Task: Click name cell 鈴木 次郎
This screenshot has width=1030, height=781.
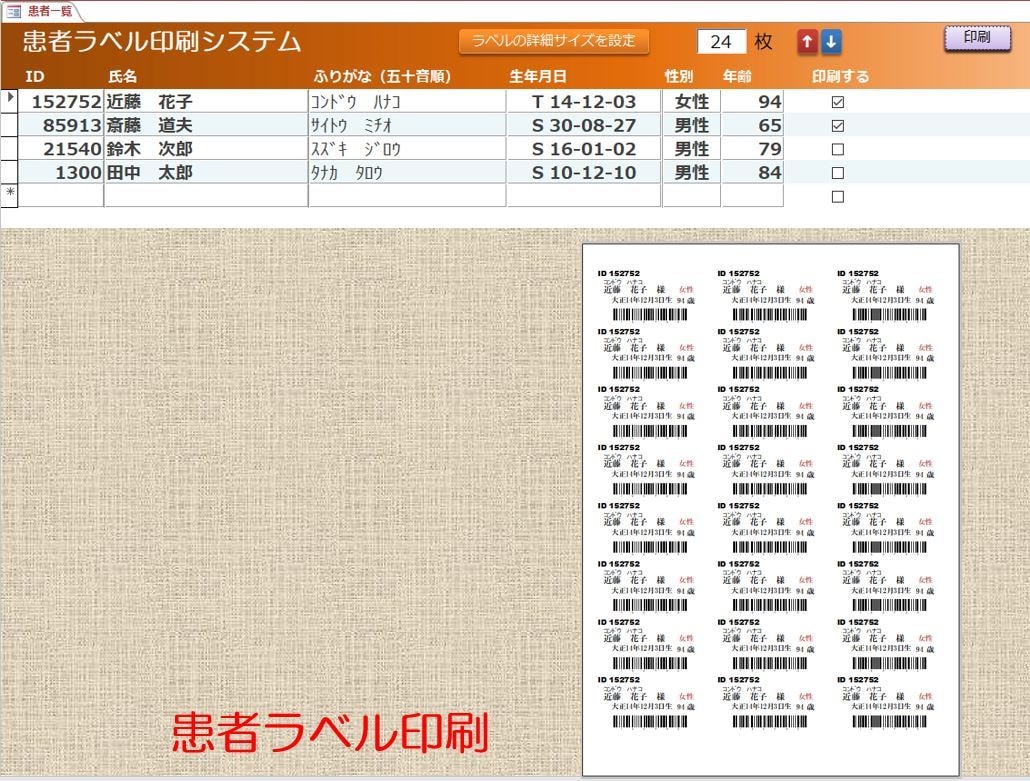Action: tap(206, 148)
